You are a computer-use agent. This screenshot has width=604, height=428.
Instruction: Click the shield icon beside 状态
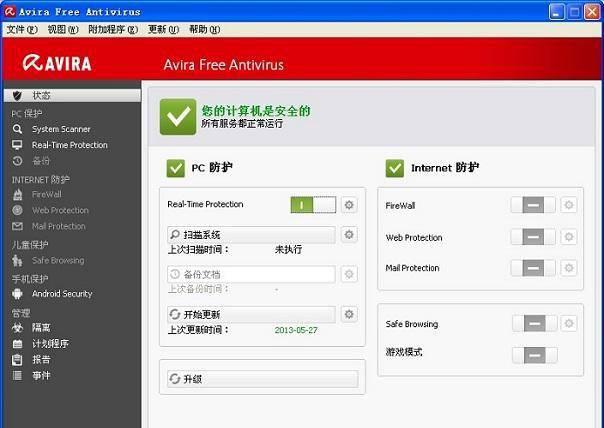pos(17,96)
